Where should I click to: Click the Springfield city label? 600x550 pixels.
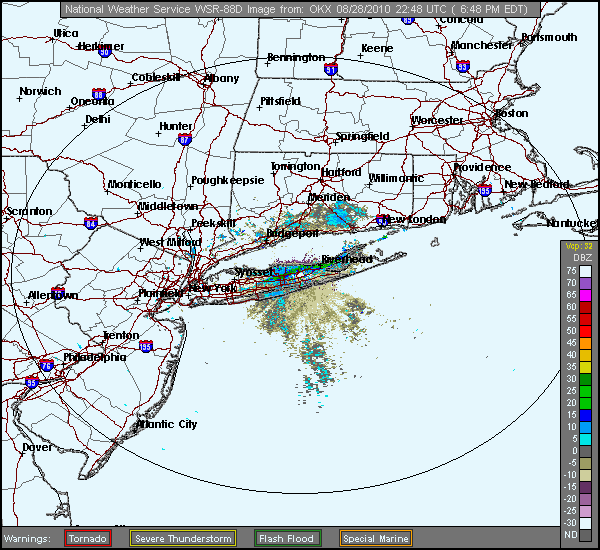(x=362, y=136)
